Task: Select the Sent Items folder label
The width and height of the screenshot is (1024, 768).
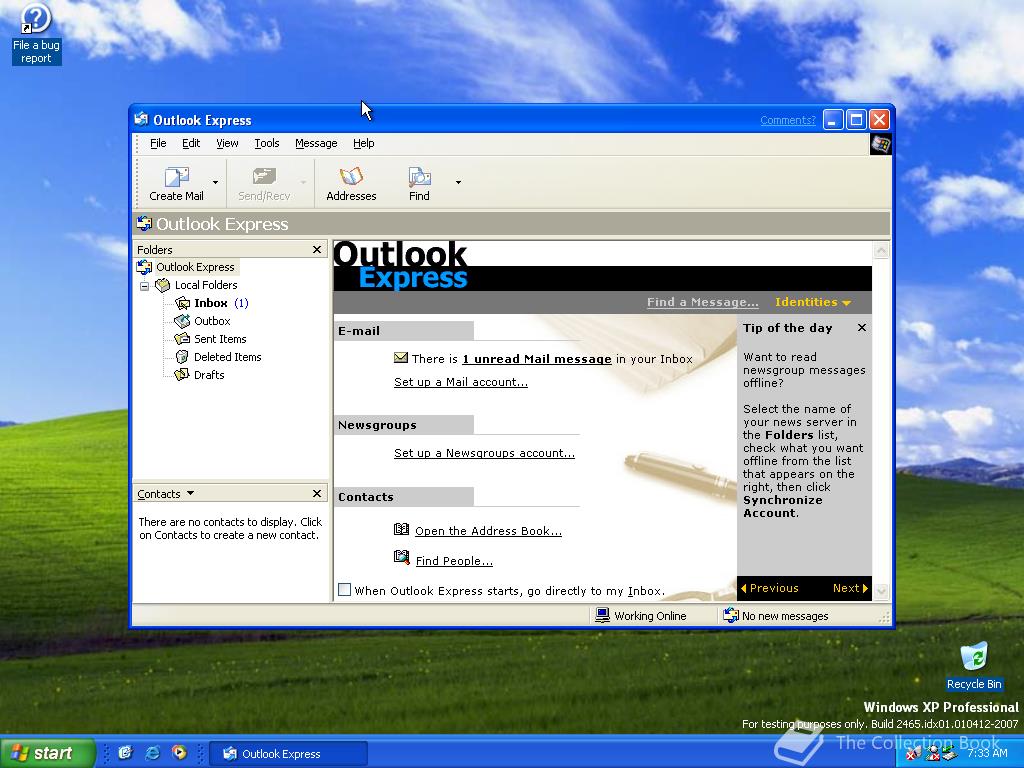Action: pos(220,339)
